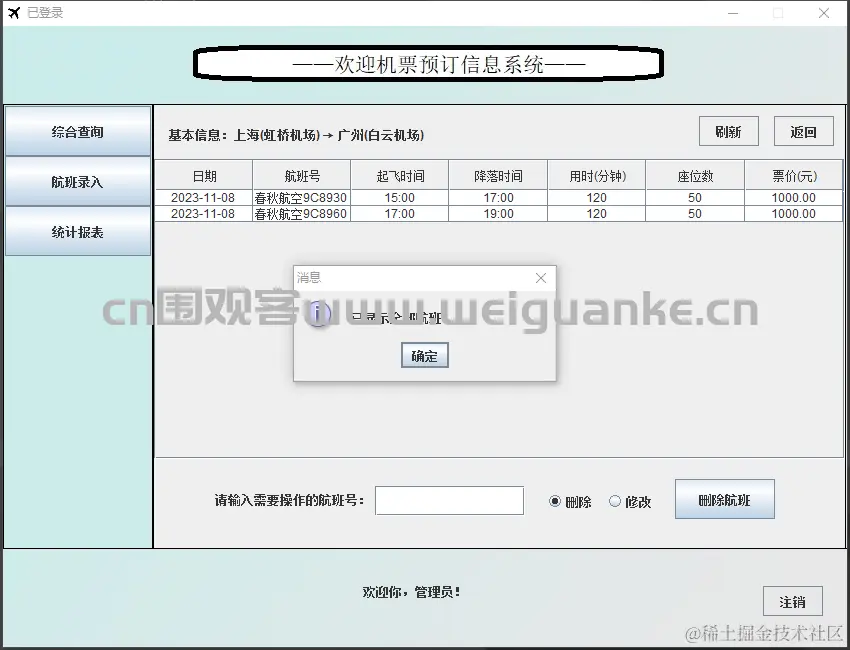This screenshot has width=850, height=650.
Task: Click ticket price cell in 9C8960 row
Action: pos(794,214)
